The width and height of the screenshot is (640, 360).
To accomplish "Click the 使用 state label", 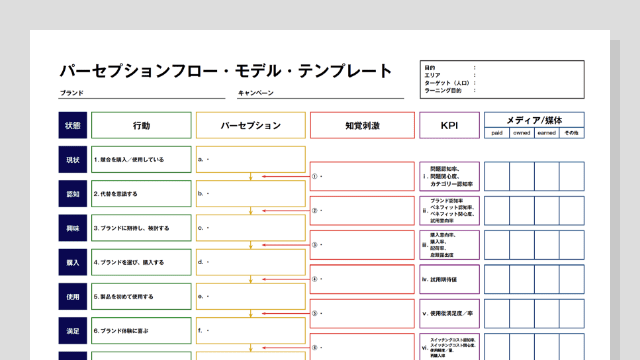I will (x=73, y=297).
